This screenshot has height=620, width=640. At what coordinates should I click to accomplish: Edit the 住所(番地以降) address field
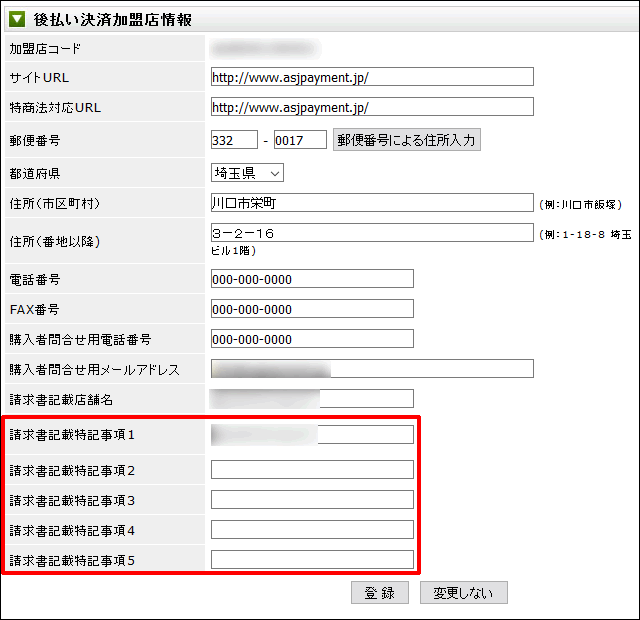tap(372, 233)
